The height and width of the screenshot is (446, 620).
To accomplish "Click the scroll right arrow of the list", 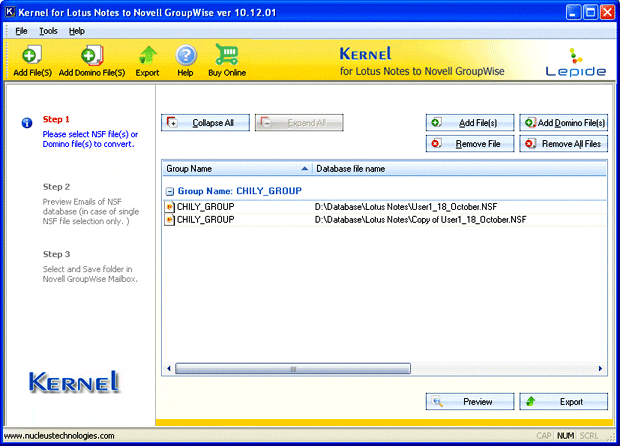I will coord(600,369).
